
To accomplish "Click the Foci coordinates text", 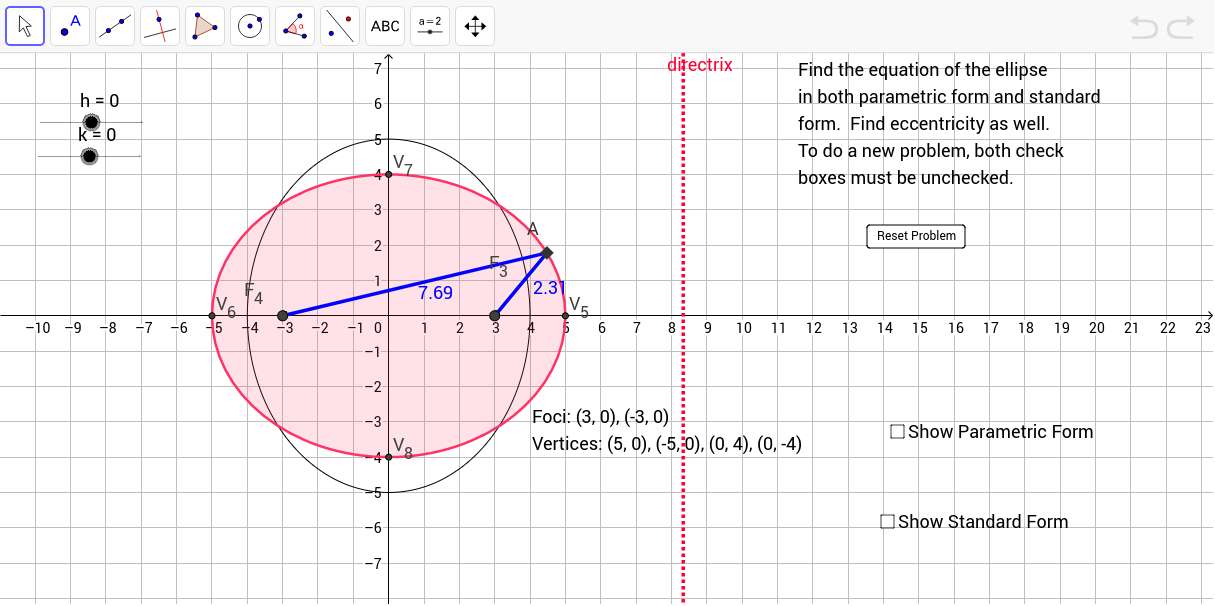I will click(600, 418).
